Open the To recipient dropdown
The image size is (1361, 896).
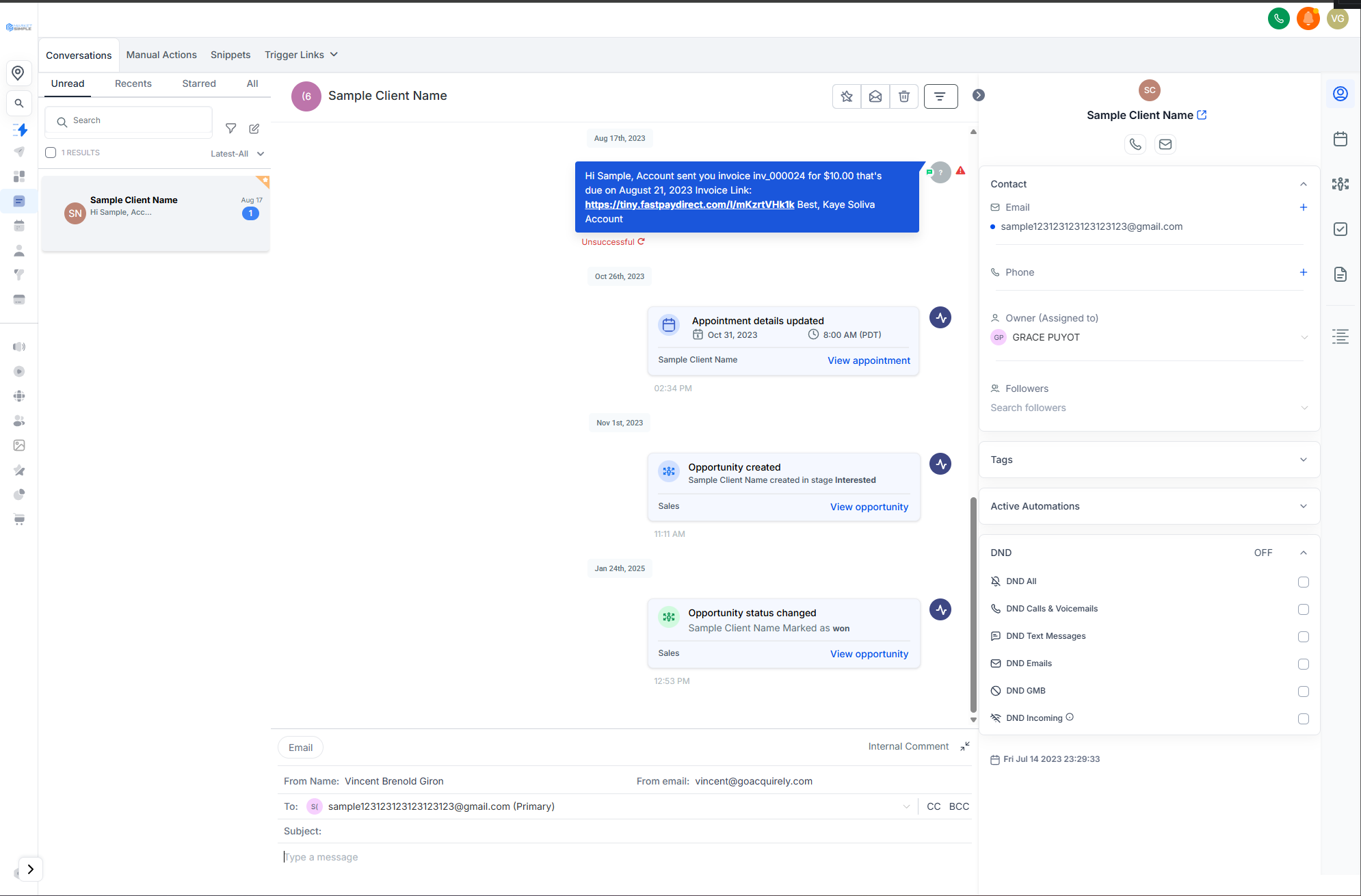coord(906,806)
